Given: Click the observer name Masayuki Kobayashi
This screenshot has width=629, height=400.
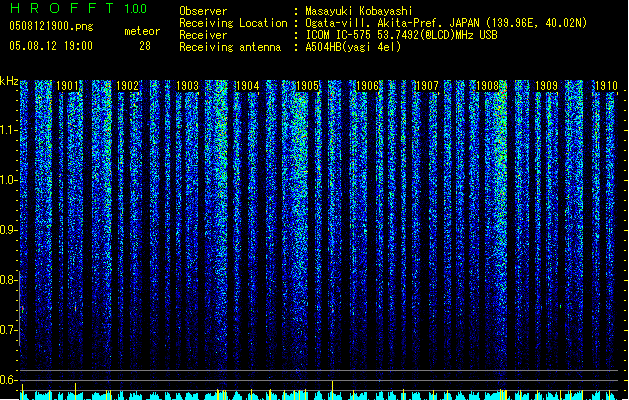Looking at the screenshot, I should (359, 11).
